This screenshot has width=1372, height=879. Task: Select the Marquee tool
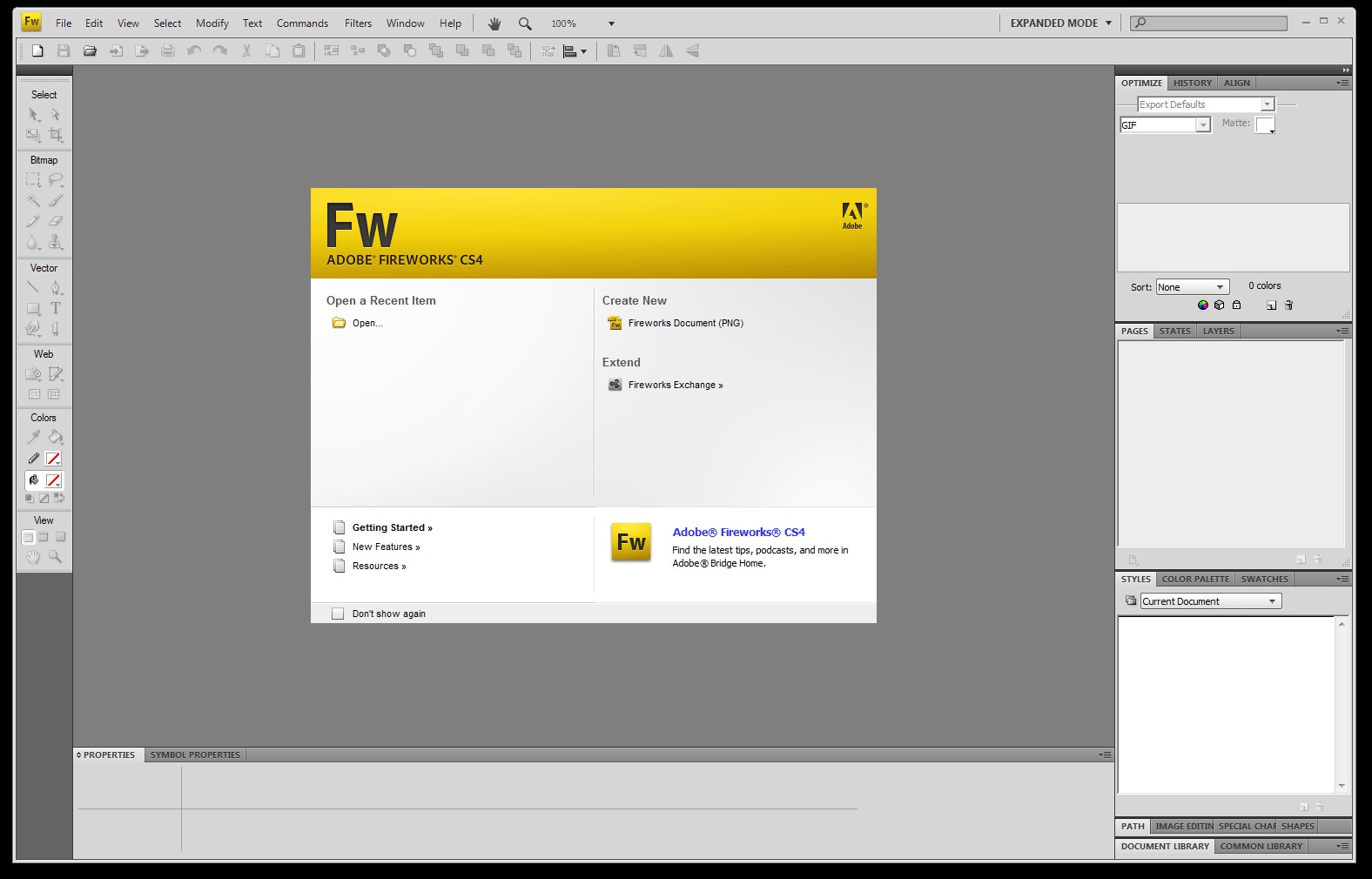click(33, 179)
